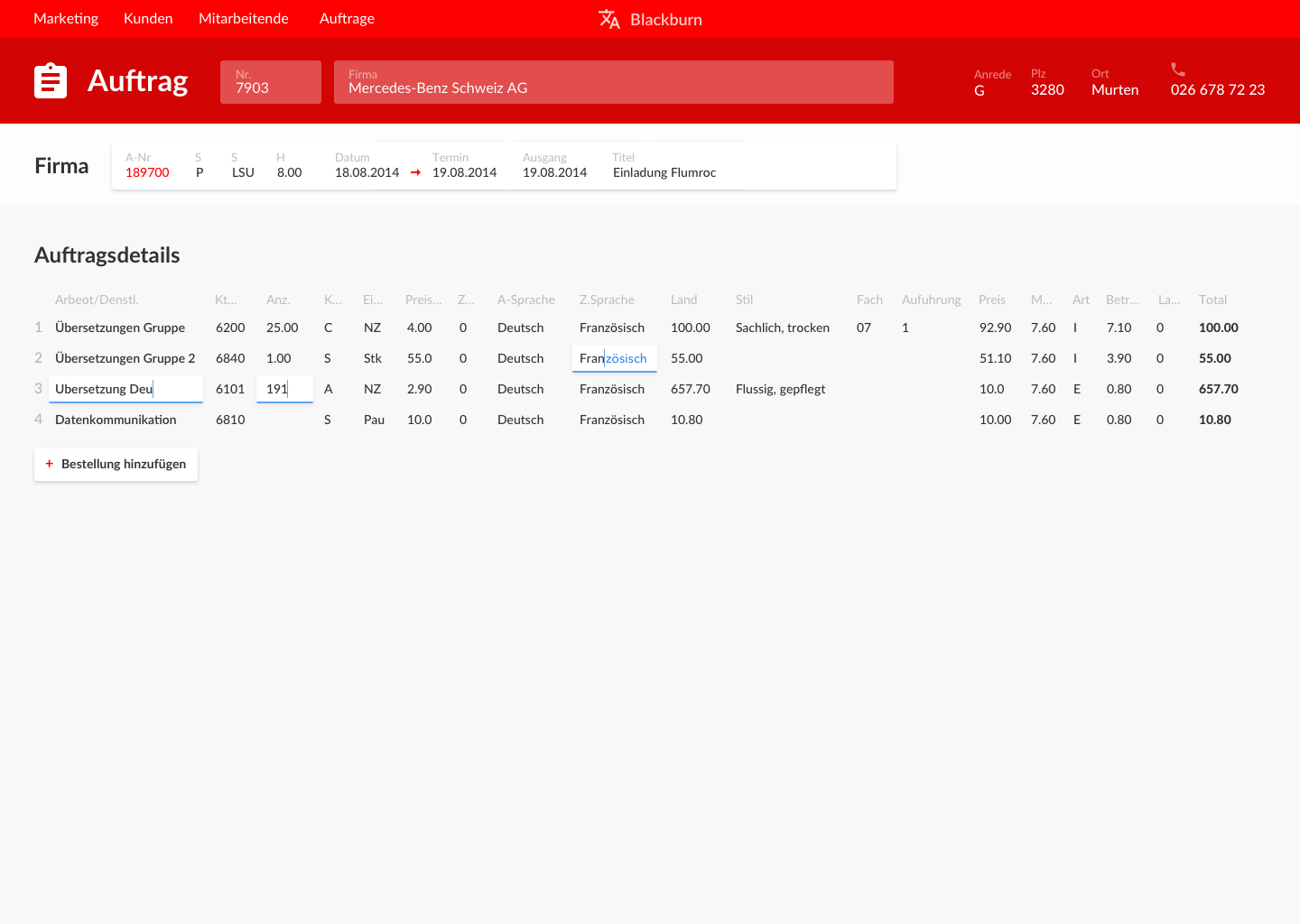Click H value 8.00
This screenshot has height=924, width=1300.
coord(290,172)
